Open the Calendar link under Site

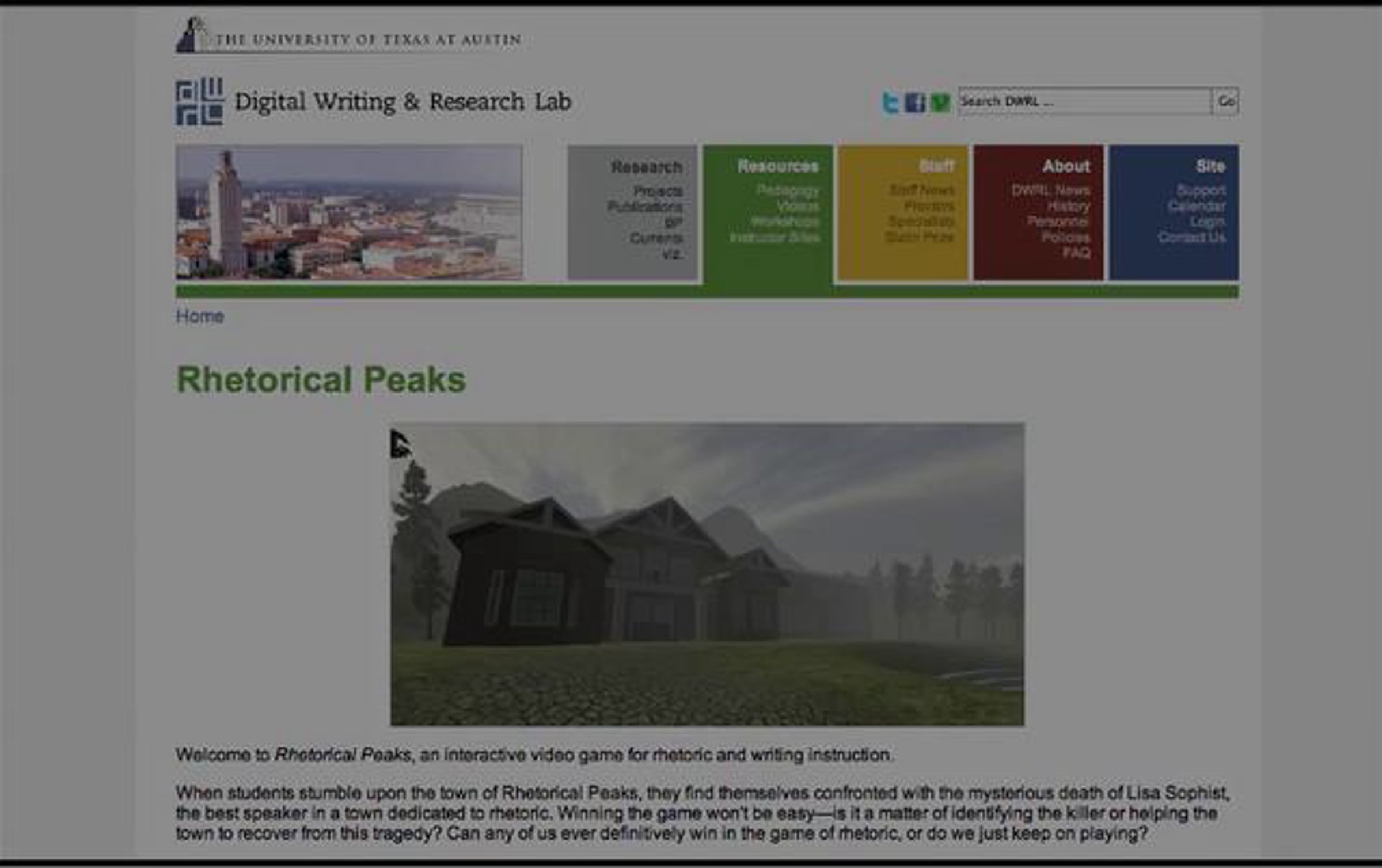pos(1196,207)
